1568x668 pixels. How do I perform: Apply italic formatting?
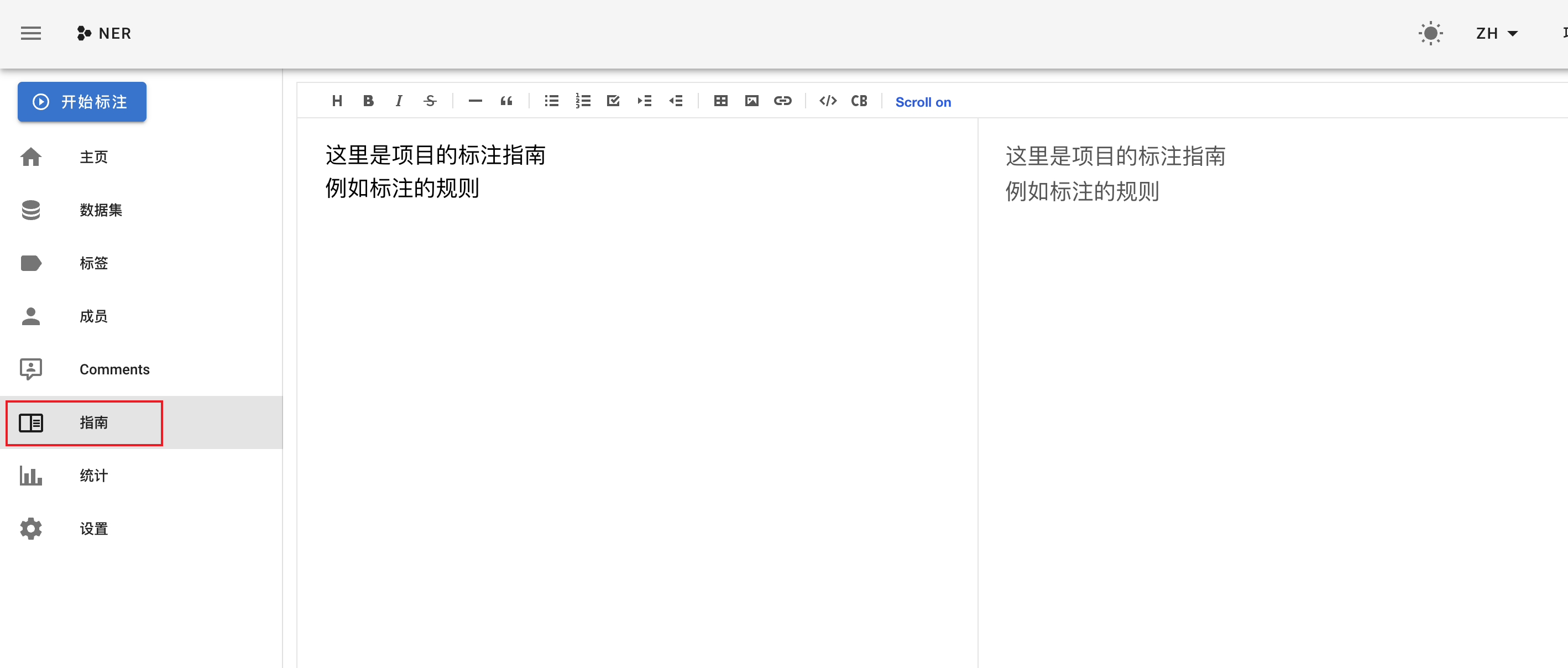tap(399, 101)
